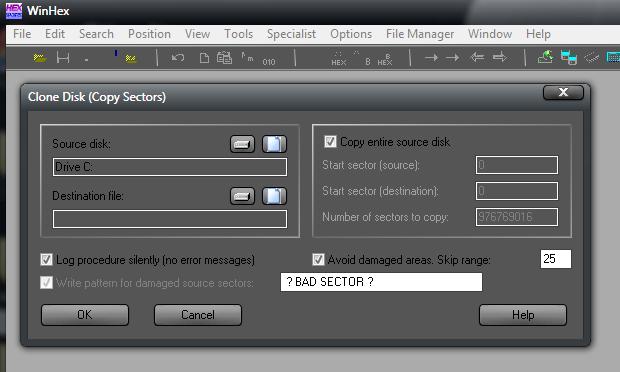620x372 pixels.
Task: Click the Forward double-right arrow icon
Action: [x=500, y=57]
